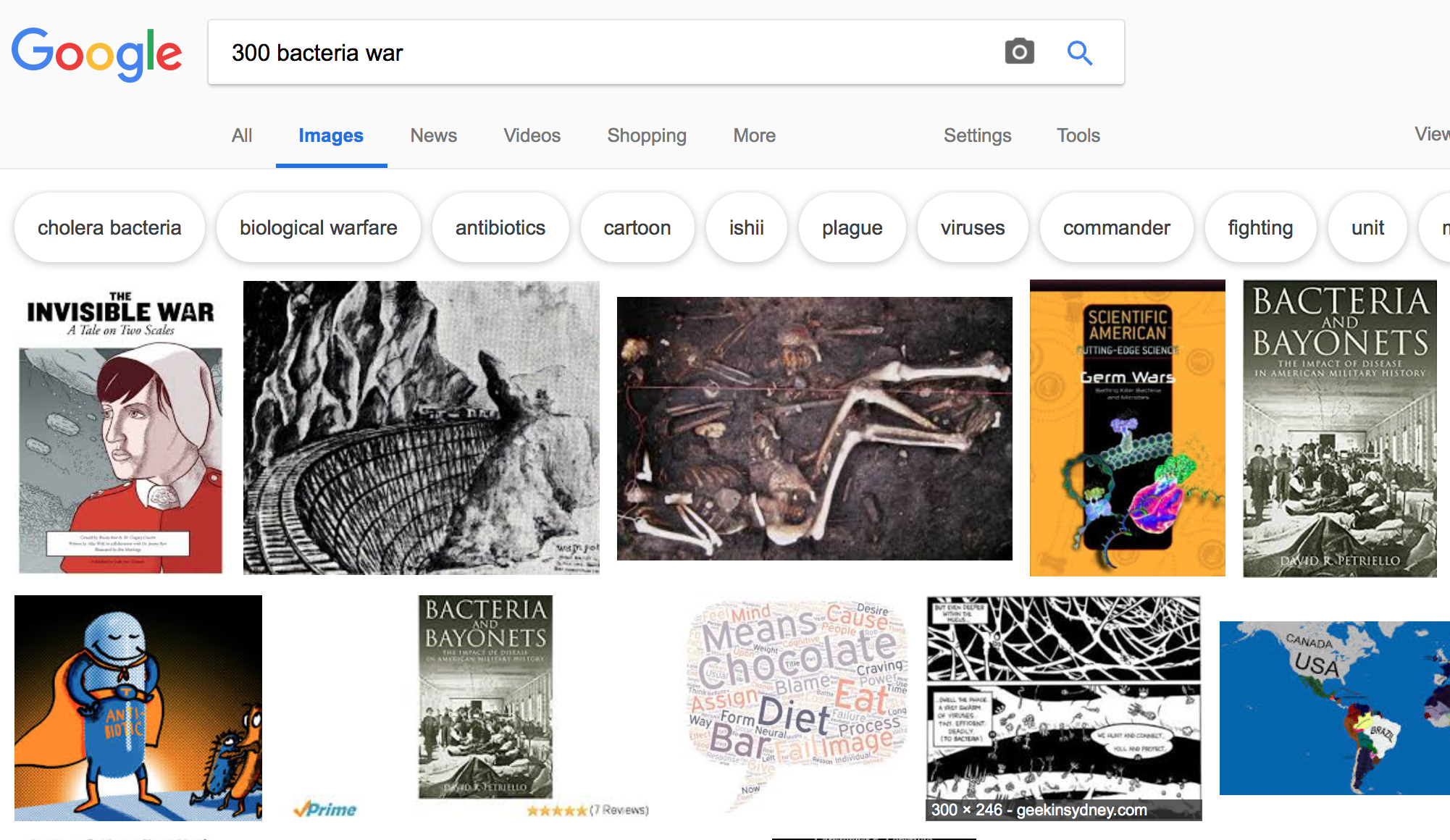
Task: Open The Invisible War book cover image
Action: pos(121,429)
